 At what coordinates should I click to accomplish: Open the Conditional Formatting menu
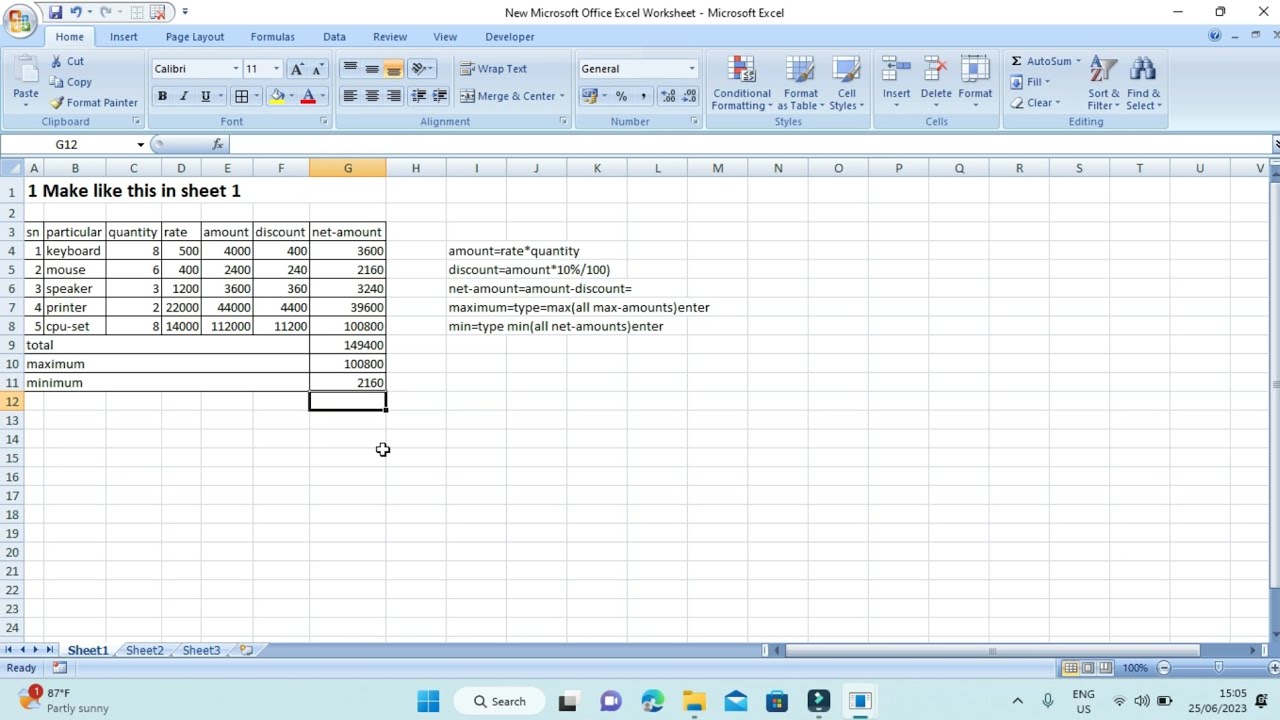click(x=741, y=83)
